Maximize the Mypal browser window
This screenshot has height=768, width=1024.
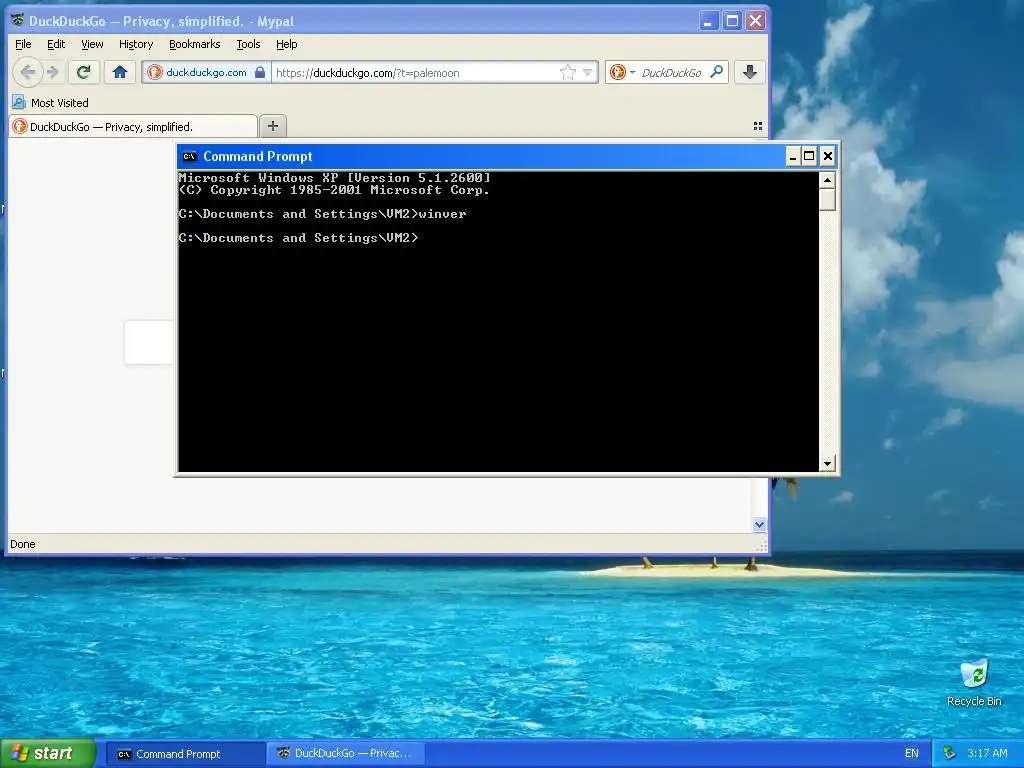[732, 21]
